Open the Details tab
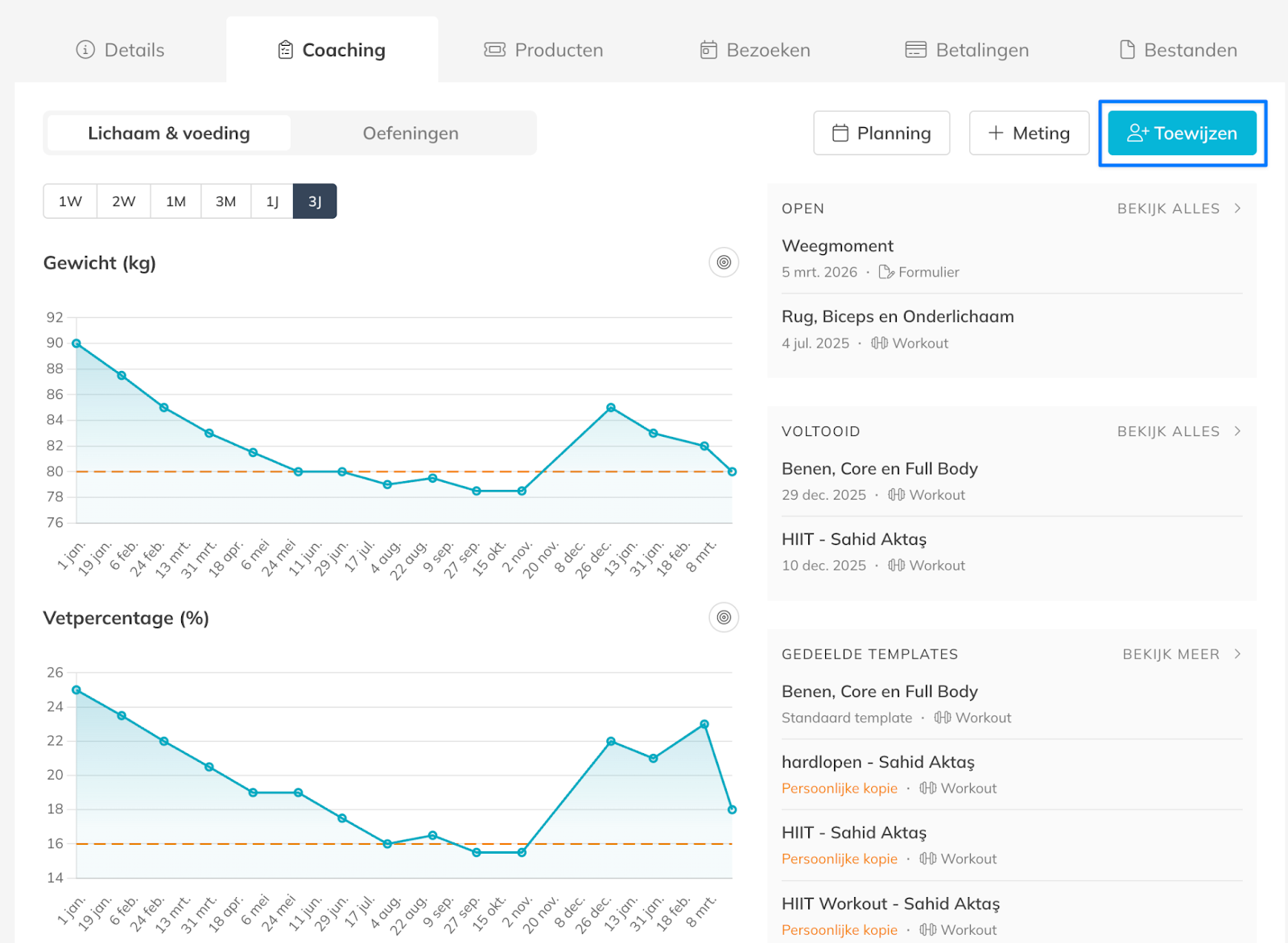This screenshot has width=1288, height=943. coord(120,50)
